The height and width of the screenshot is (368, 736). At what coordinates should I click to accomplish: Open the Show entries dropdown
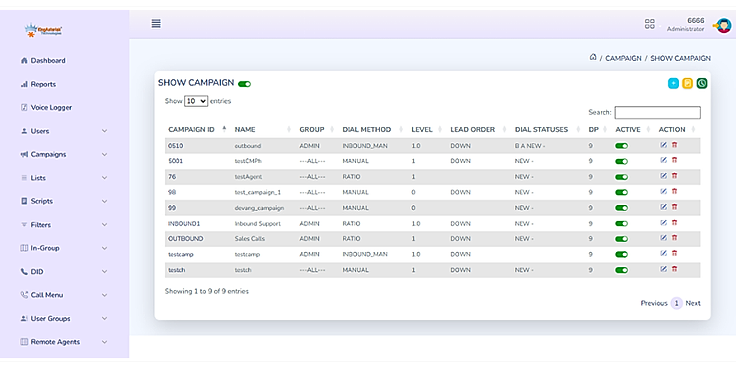pos(196,101)
